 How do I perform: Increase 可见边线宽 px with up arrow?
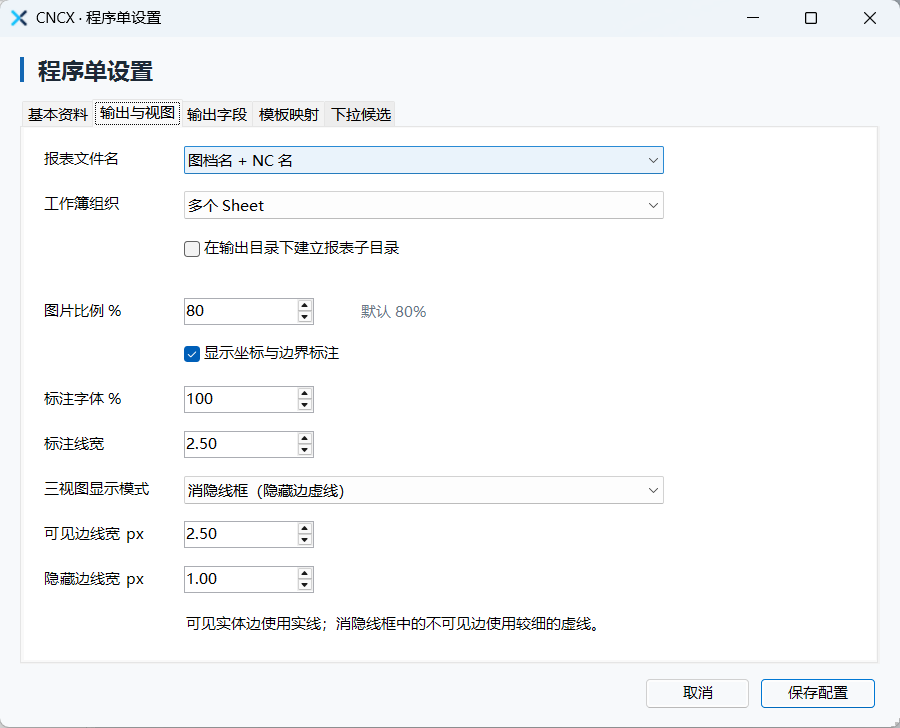(x=305, y=528)
